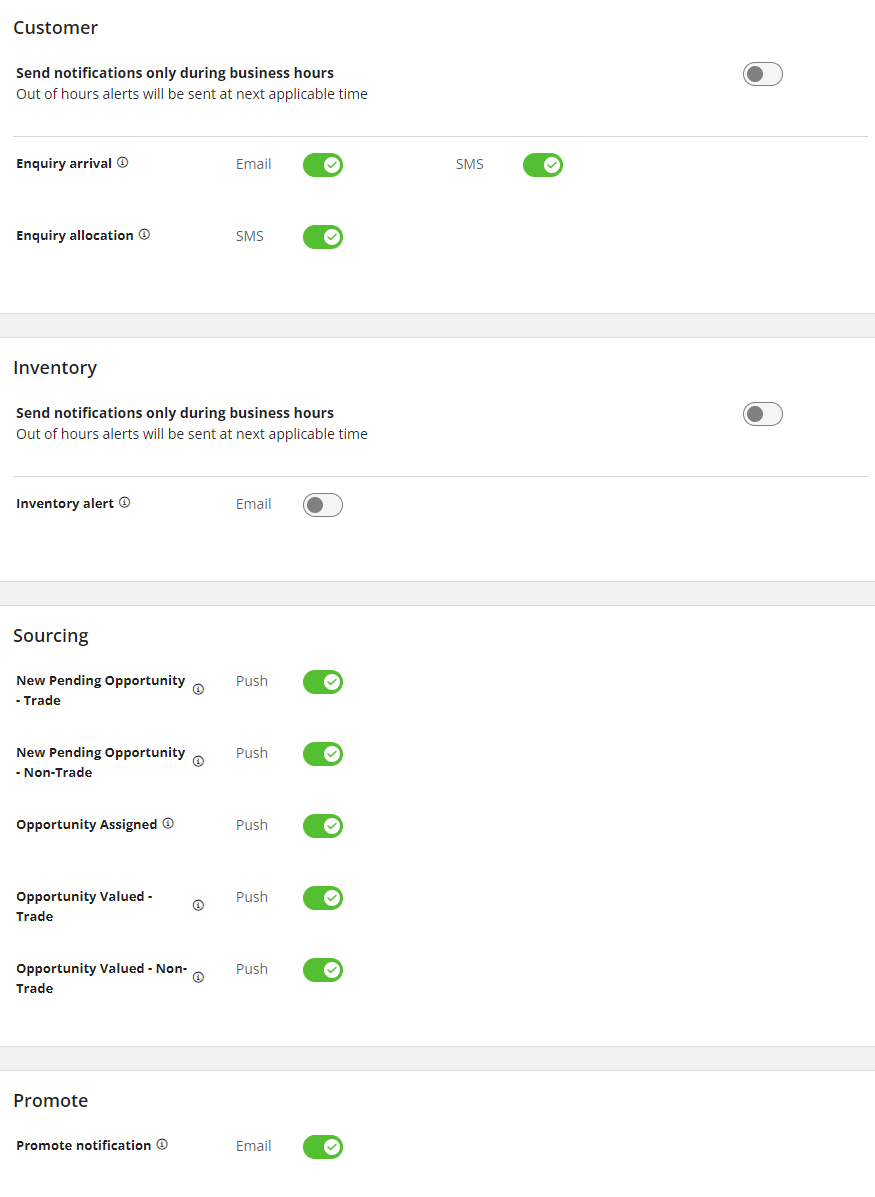Turn off Enquiry arrival Email toggle
Image resolution: width=875 pixels, height=1197 pixels.
[x=323, y=165]
